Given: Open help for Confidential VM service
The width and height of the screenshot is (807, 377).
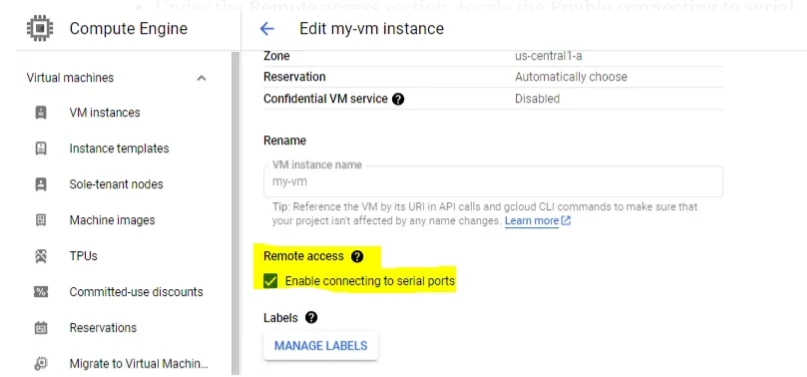Looking at the screenshot, I should tap(398, 99).
